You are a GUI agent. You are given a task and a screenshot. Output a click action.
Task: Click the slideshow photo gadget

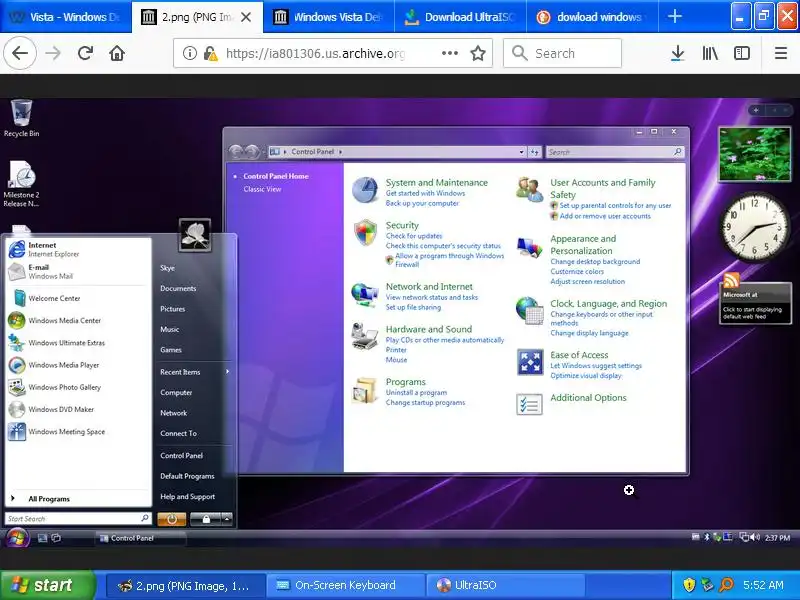pos(754,154)
